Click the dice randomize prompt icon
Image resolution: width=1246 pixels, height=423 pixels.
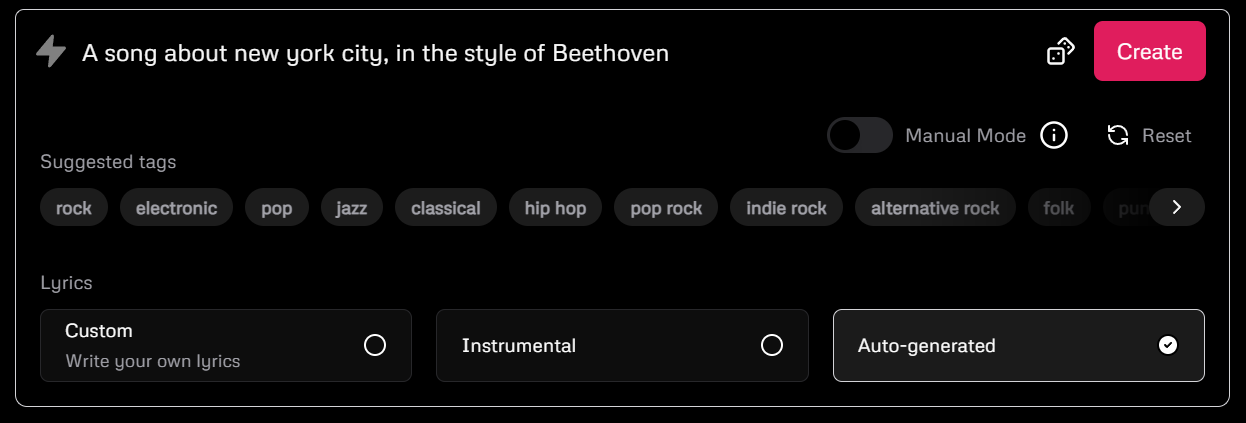1060,51
